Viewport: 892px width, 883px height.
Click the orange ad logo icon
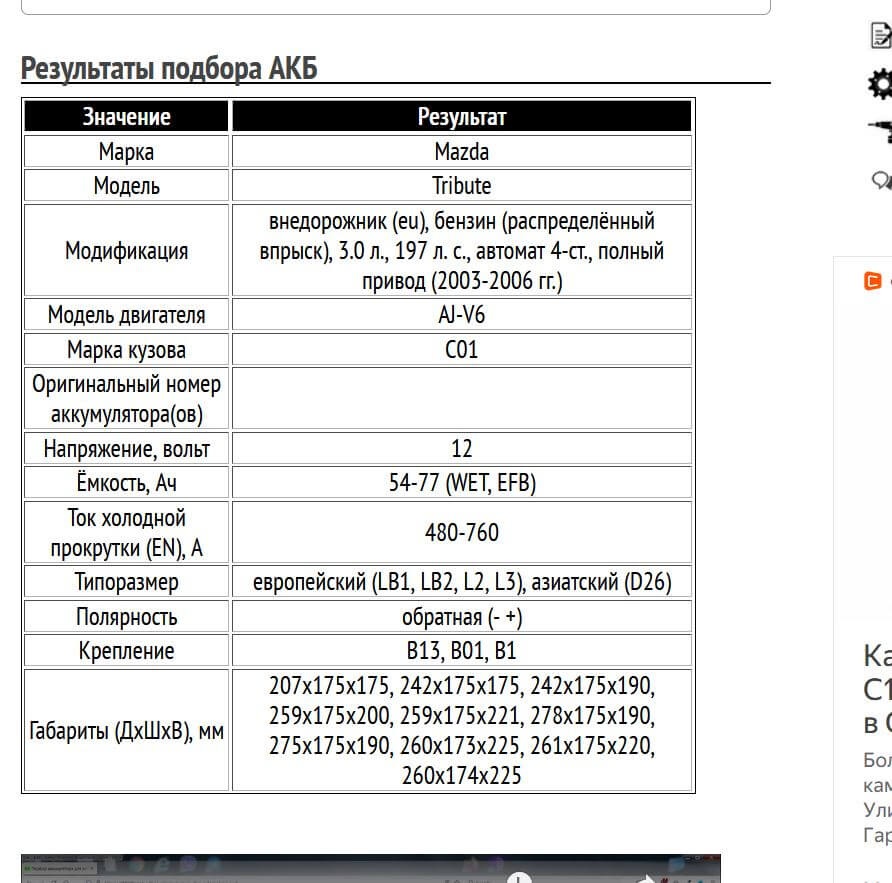(x=872, y=281)
